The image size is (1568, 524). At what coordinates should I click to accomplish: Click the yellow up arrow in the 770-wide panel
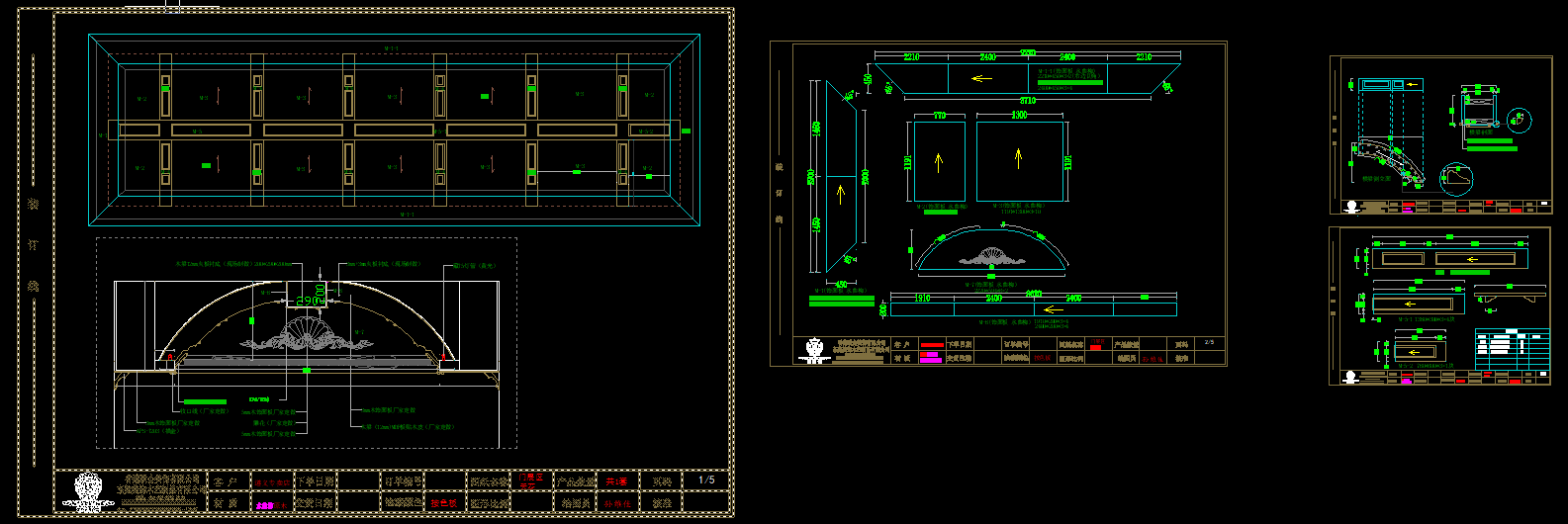coord(938,160)
